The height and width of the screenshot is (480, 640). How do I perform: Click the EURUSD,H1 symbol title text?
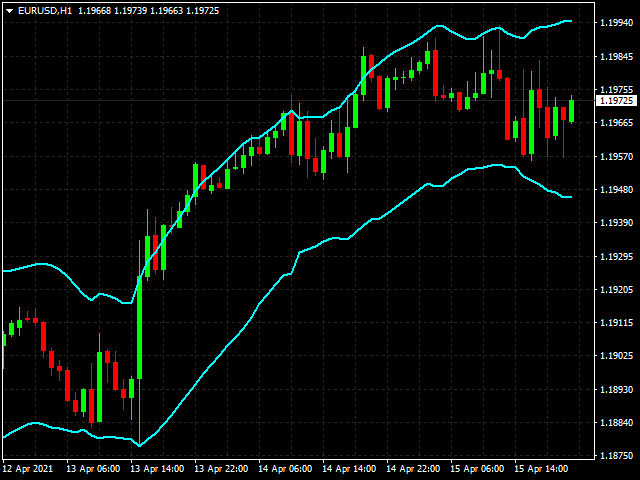pyautogui.click(x=45, y=11)
